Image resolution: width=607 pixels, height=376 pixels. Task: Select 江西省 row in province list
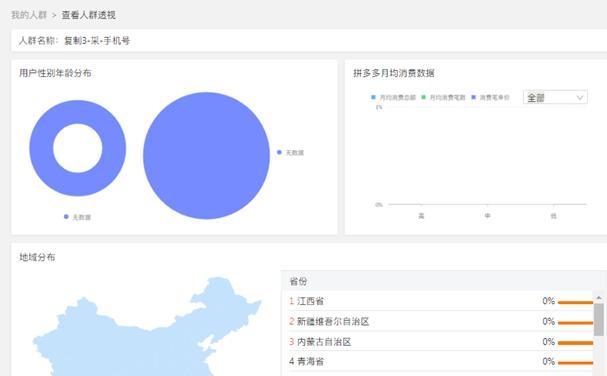[x=441, y=301]
